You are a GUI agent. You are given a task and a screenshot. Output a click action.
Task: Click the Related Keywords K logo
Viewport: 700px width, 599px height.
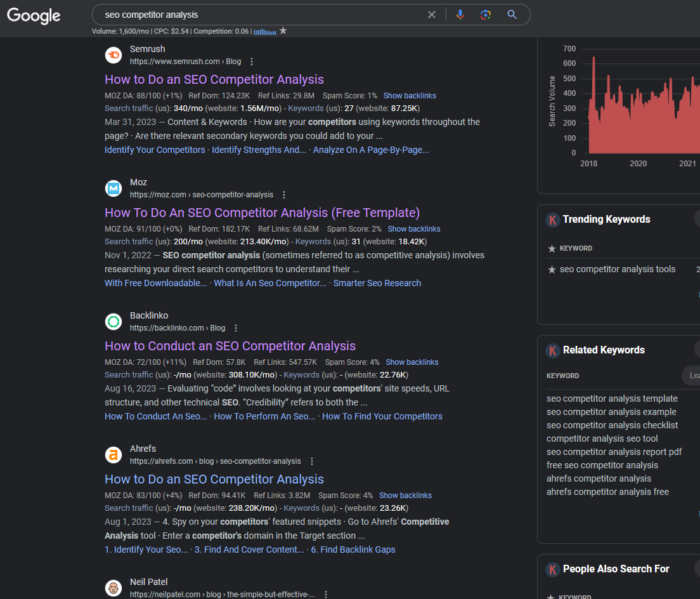(553, 350)
